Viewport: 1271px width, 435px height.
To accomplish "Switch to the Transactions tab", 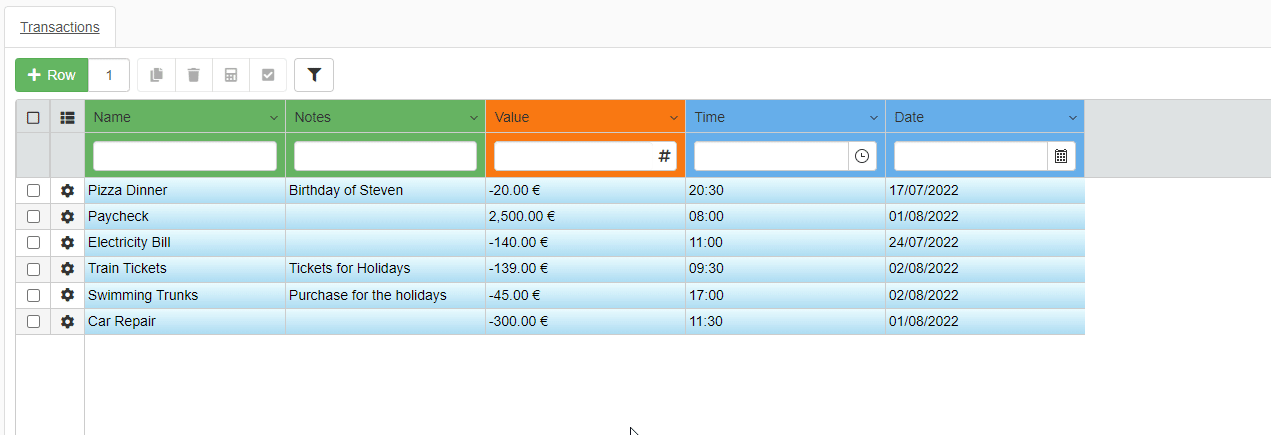I will pos(60,27).
